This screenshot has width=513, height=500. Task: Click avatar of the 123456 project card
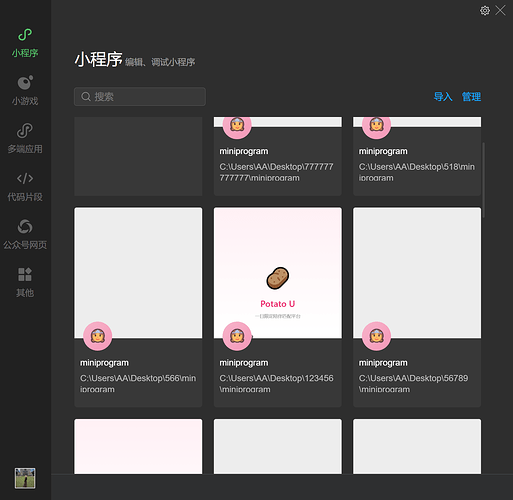click(237, 336)
